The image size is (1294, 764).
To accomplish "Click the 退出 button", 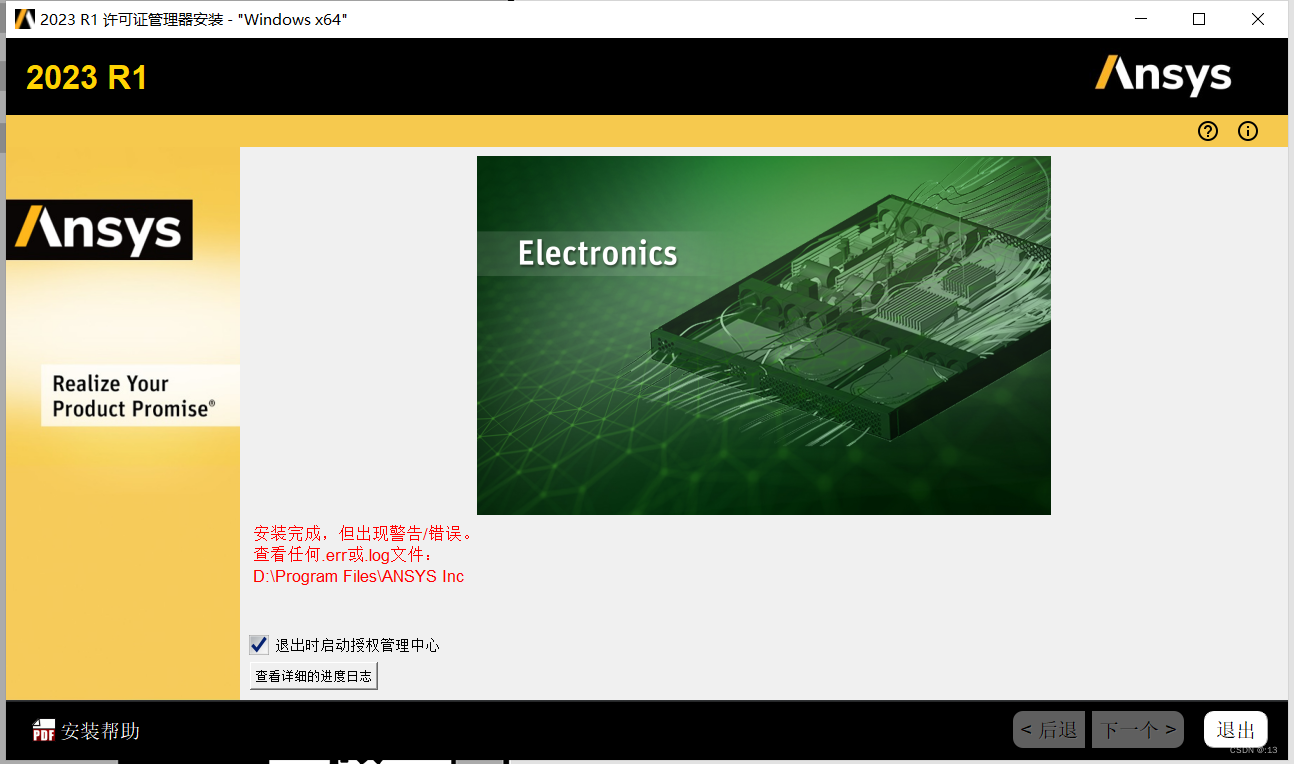I will (1236, 730).
